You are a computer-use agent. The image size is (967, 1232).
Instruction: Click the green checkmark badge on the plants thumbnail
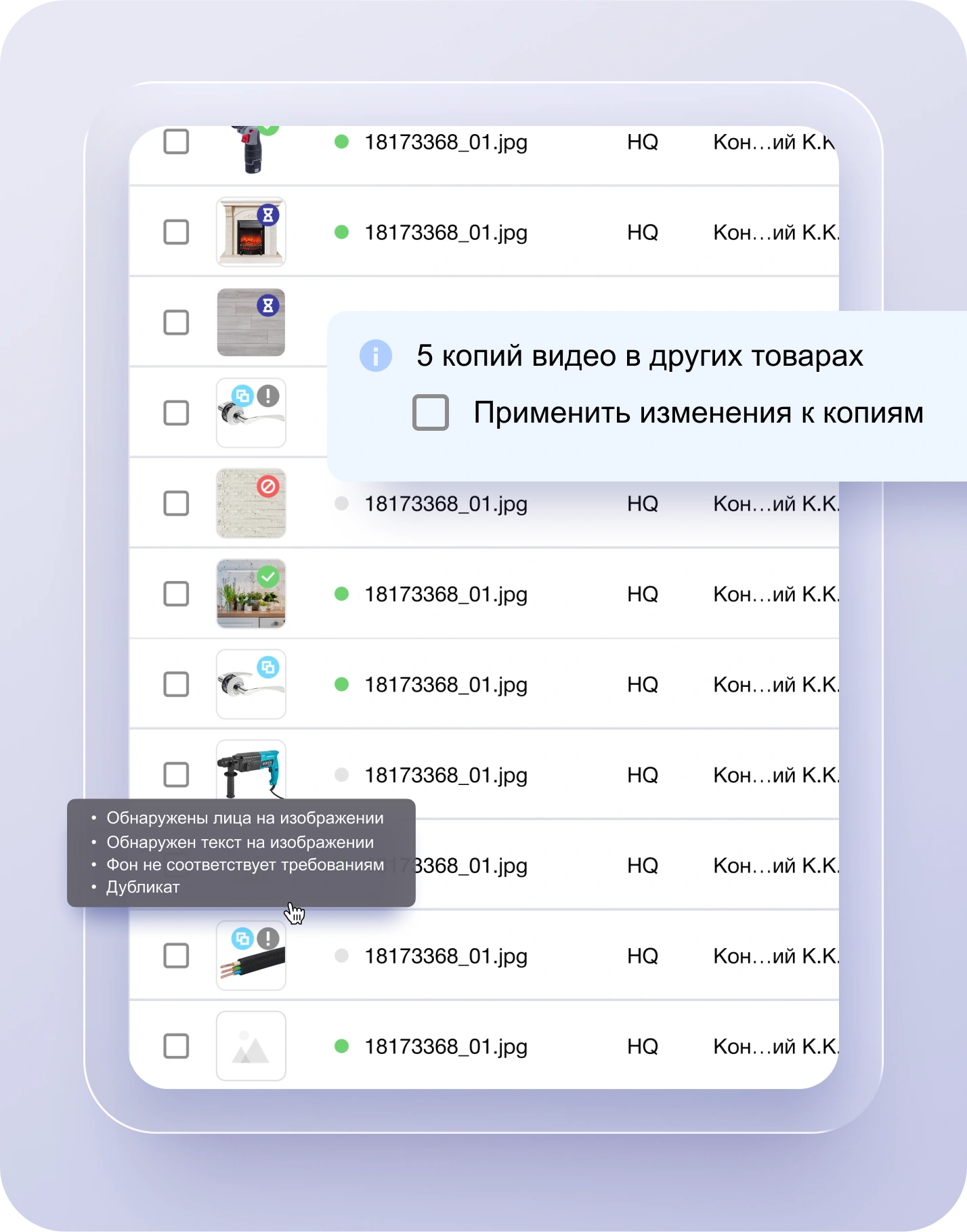[268, 577]
